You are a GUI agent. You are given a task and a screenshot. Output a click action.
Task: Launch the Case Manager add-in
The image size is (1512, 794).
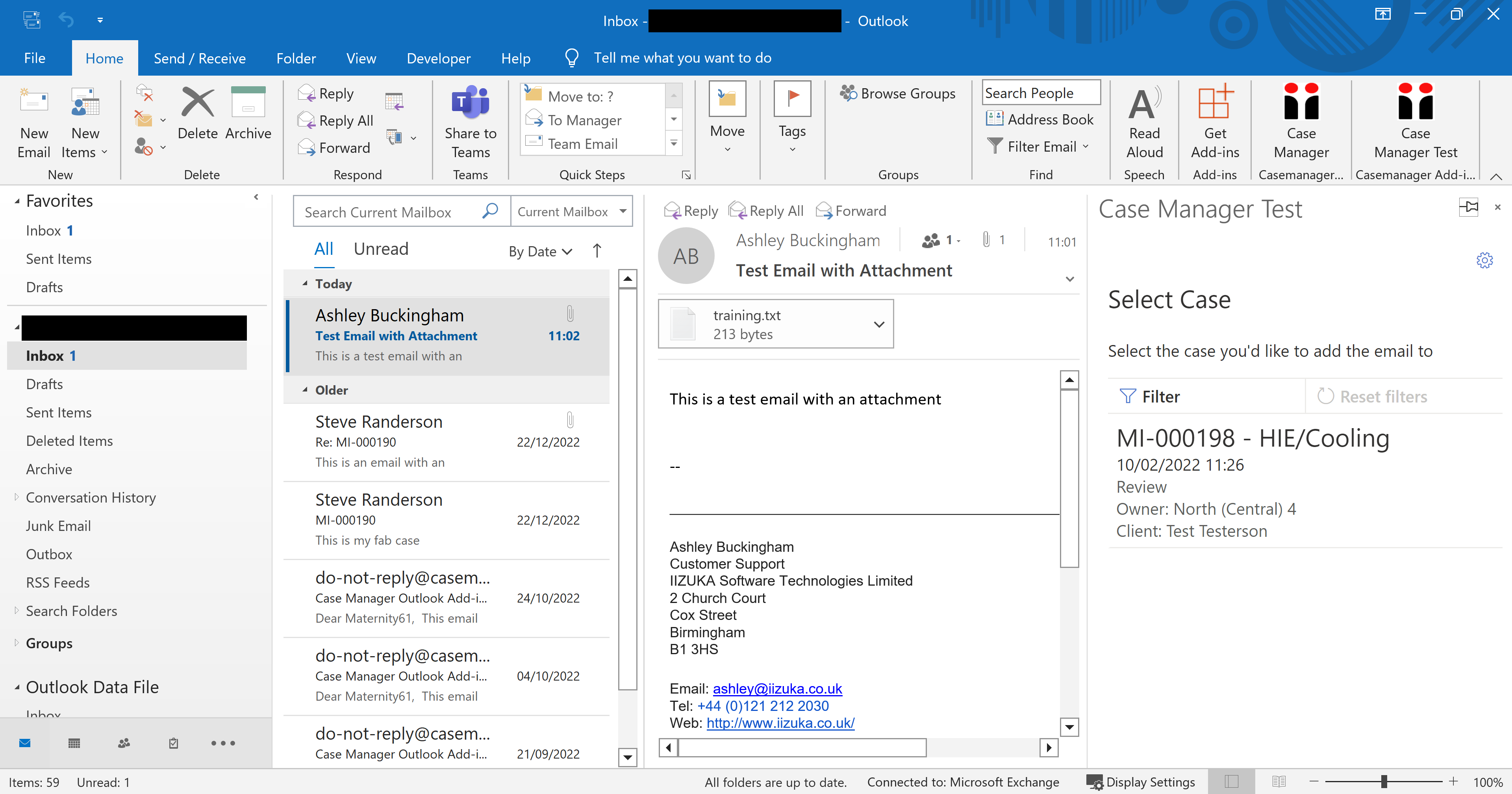[x=1301, y=122]
